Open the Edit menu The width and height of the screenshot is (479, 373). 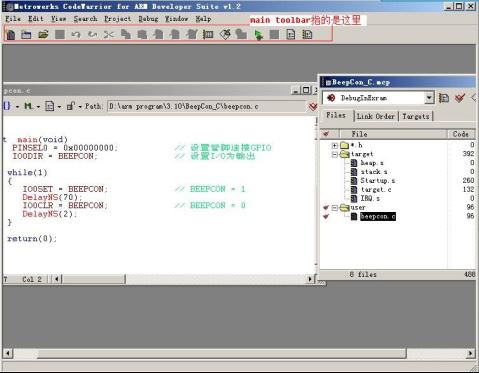point(36,19)
